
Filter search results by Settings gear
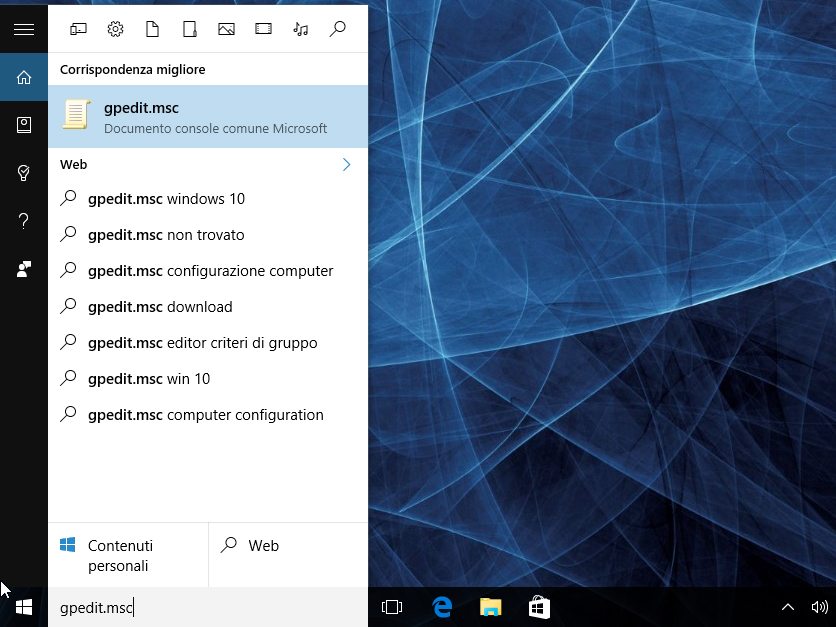[x=115, y=29]
